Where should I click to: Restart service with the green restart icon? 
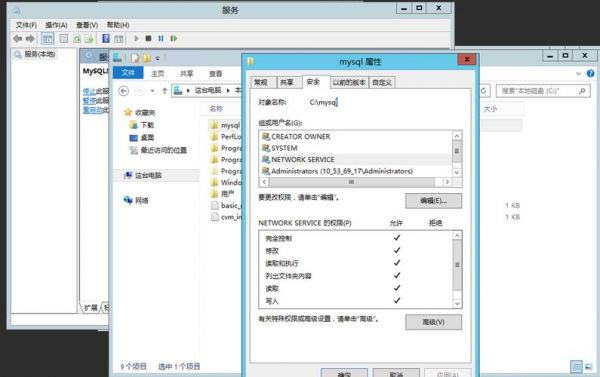pos(174,38)
